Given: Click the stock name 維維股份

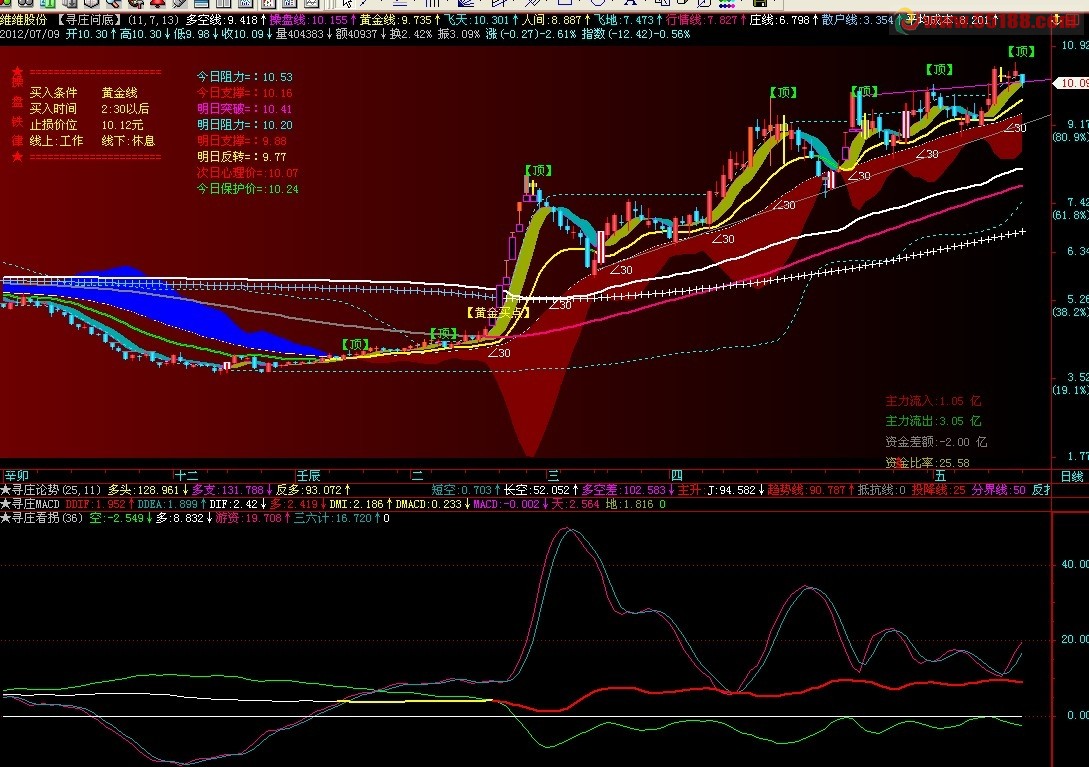Looking at the screenshot, I should click(24, 20).
